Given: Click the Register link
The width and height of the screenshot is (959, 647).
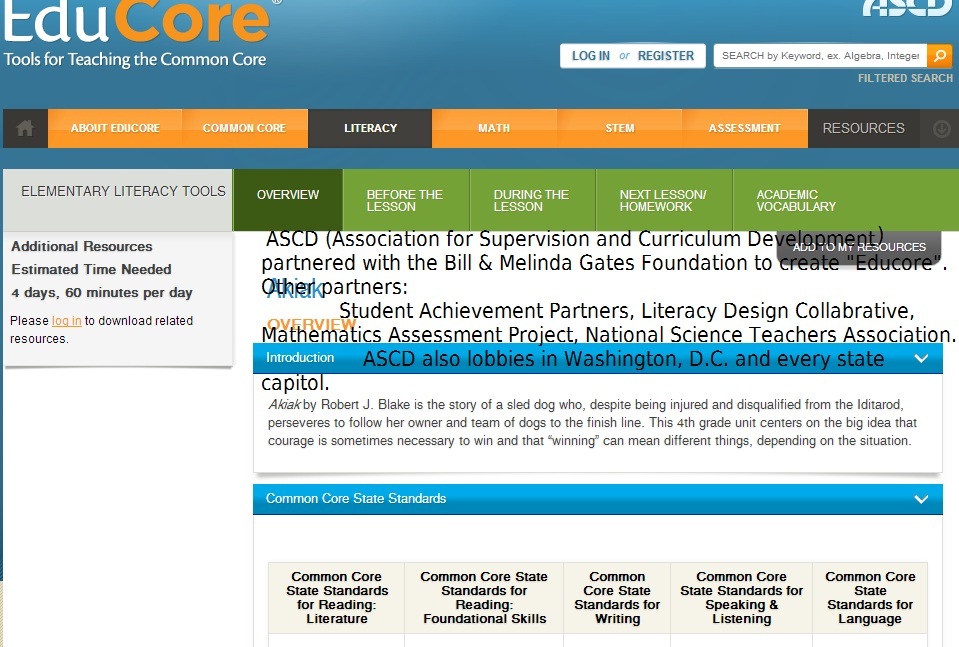Looking at the screenshot, I should (x=665, y=56).
